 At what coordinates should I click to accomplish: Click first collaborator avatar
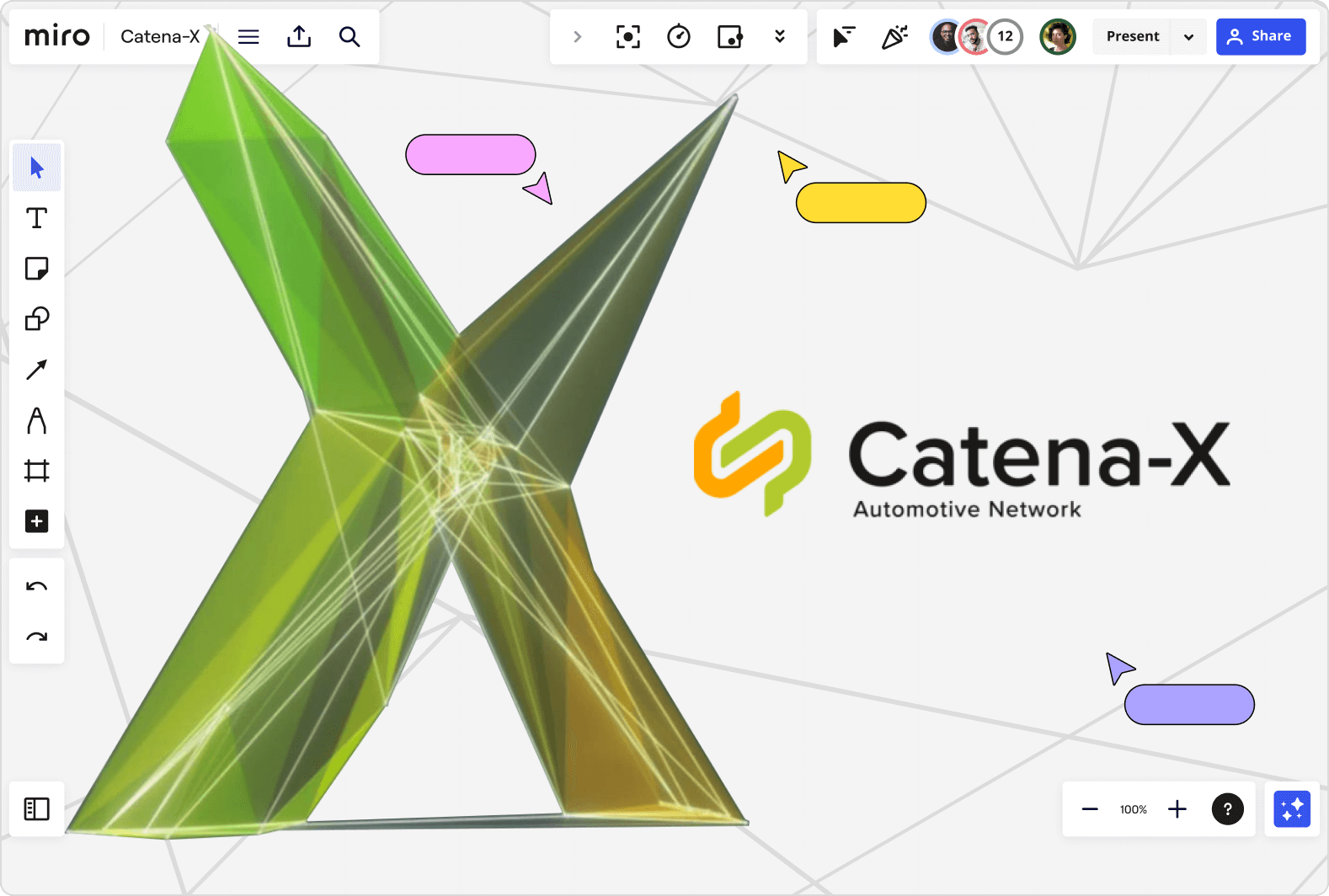click(945, 37)
